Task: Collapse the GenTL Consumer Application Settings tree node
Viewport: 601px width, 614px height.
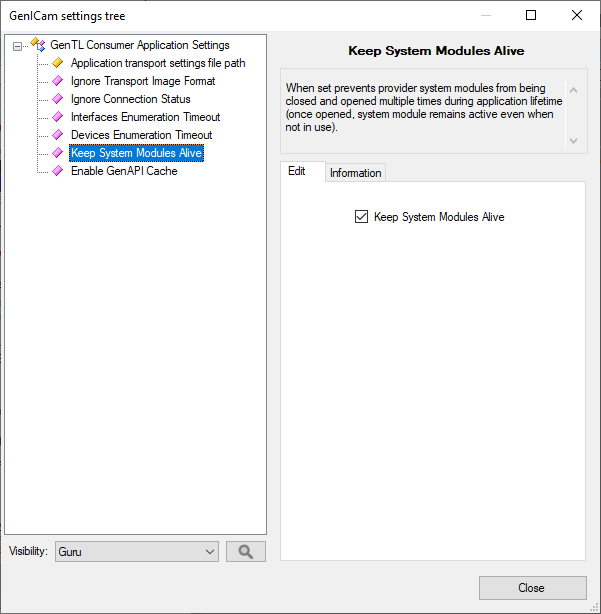Action: pyautogui.click(x=17, y=46)
